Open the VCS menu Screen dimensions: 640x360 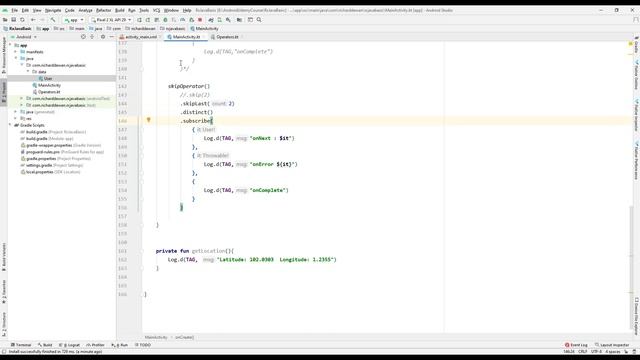(x=156, y=10)
